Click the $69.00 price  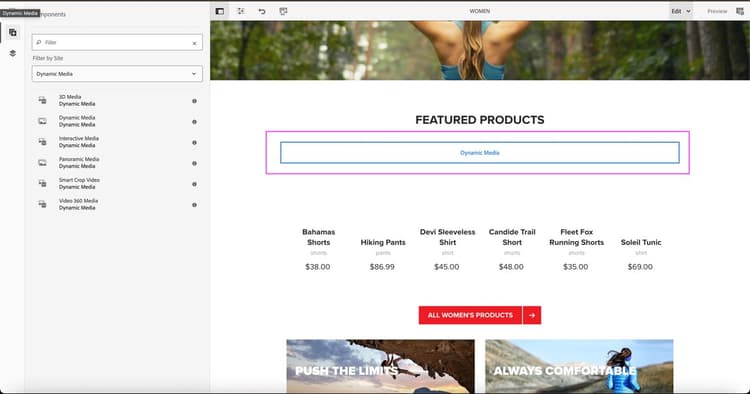pos(640,267)
